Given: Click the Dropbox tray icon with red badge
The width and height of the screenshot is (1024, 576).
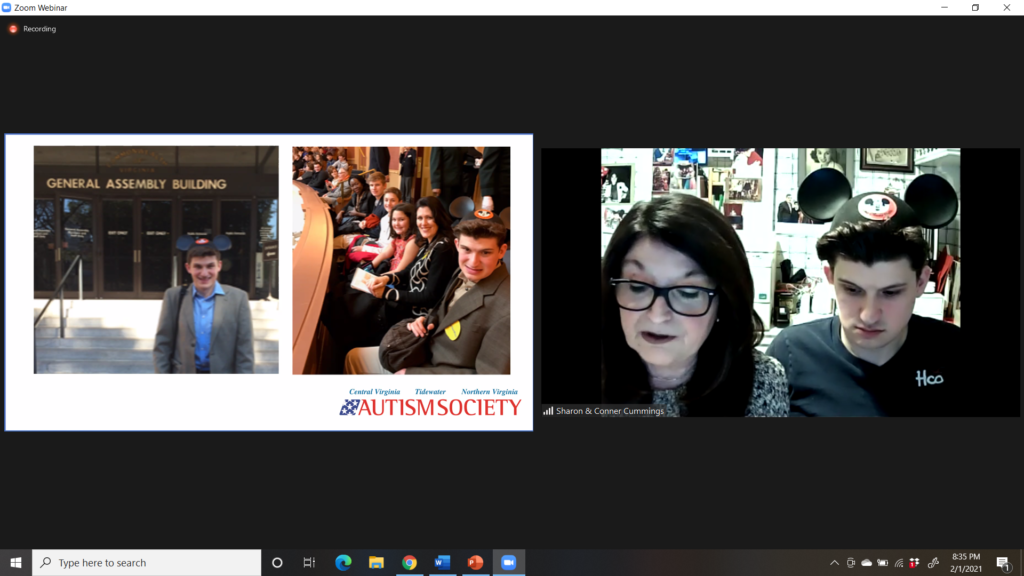Looking at the screenshot, I should [914, 562].
